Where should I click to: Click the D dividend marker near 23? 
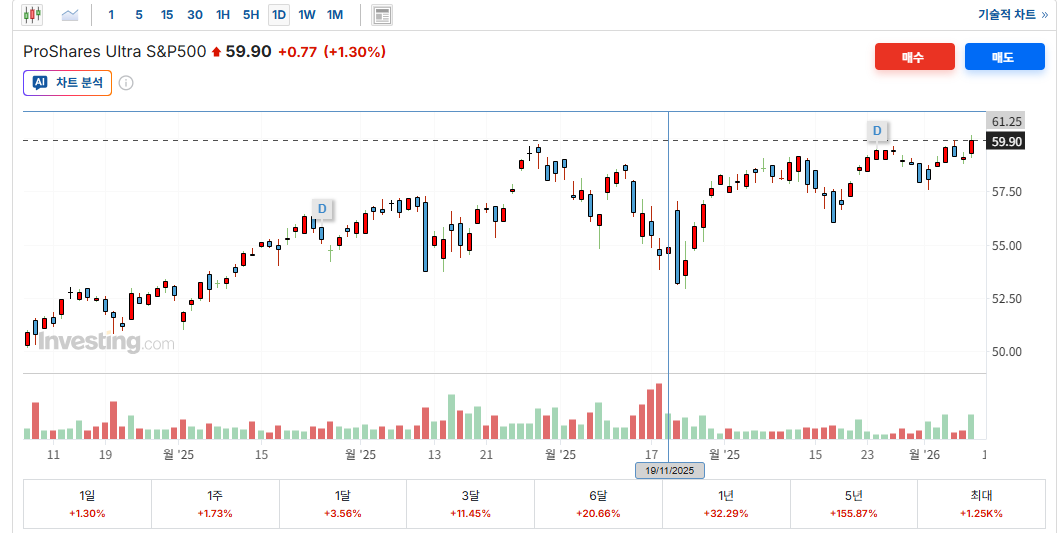pos(877,131)
